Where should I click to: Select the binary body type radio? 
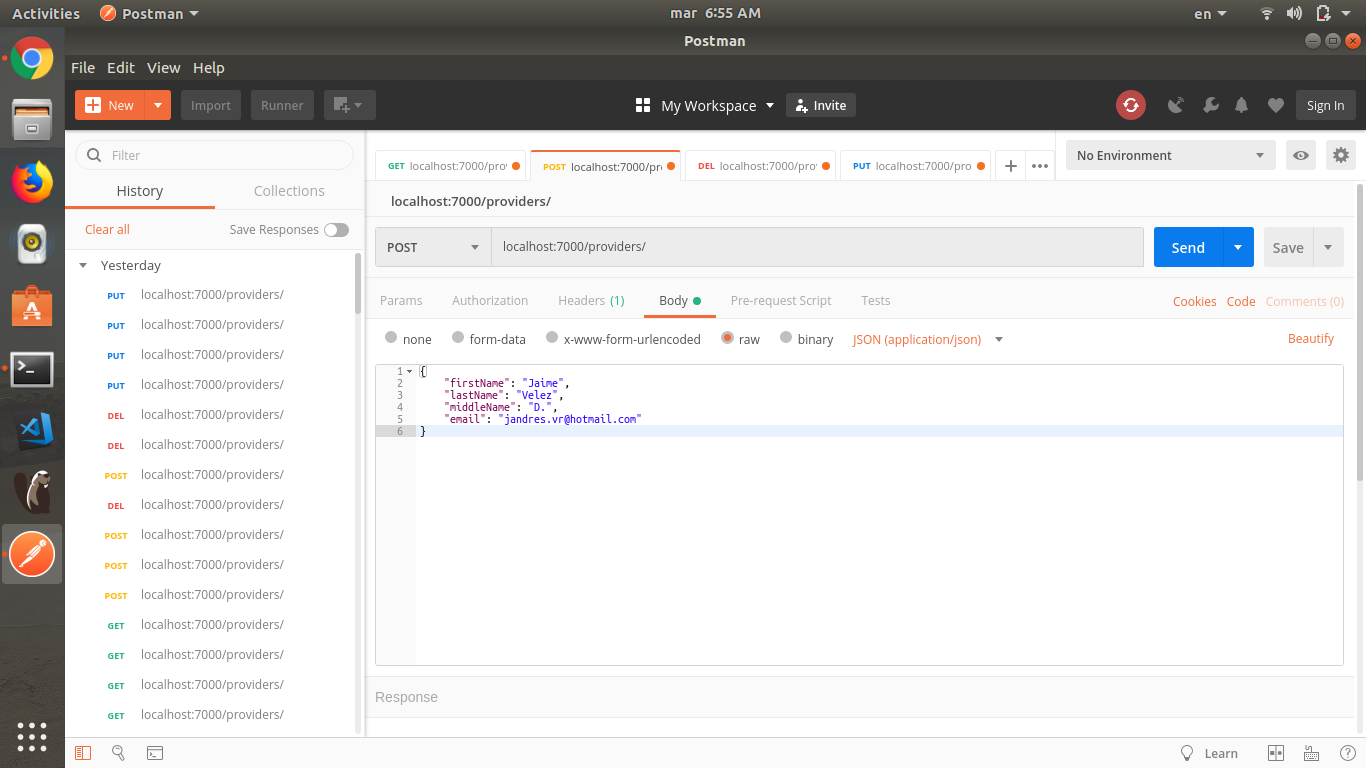tap(786, 338)
